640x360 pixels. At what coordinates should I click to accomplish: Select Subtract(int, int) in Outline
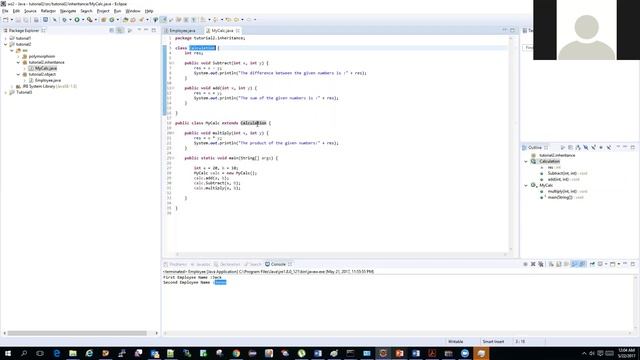tap(562, 173)
